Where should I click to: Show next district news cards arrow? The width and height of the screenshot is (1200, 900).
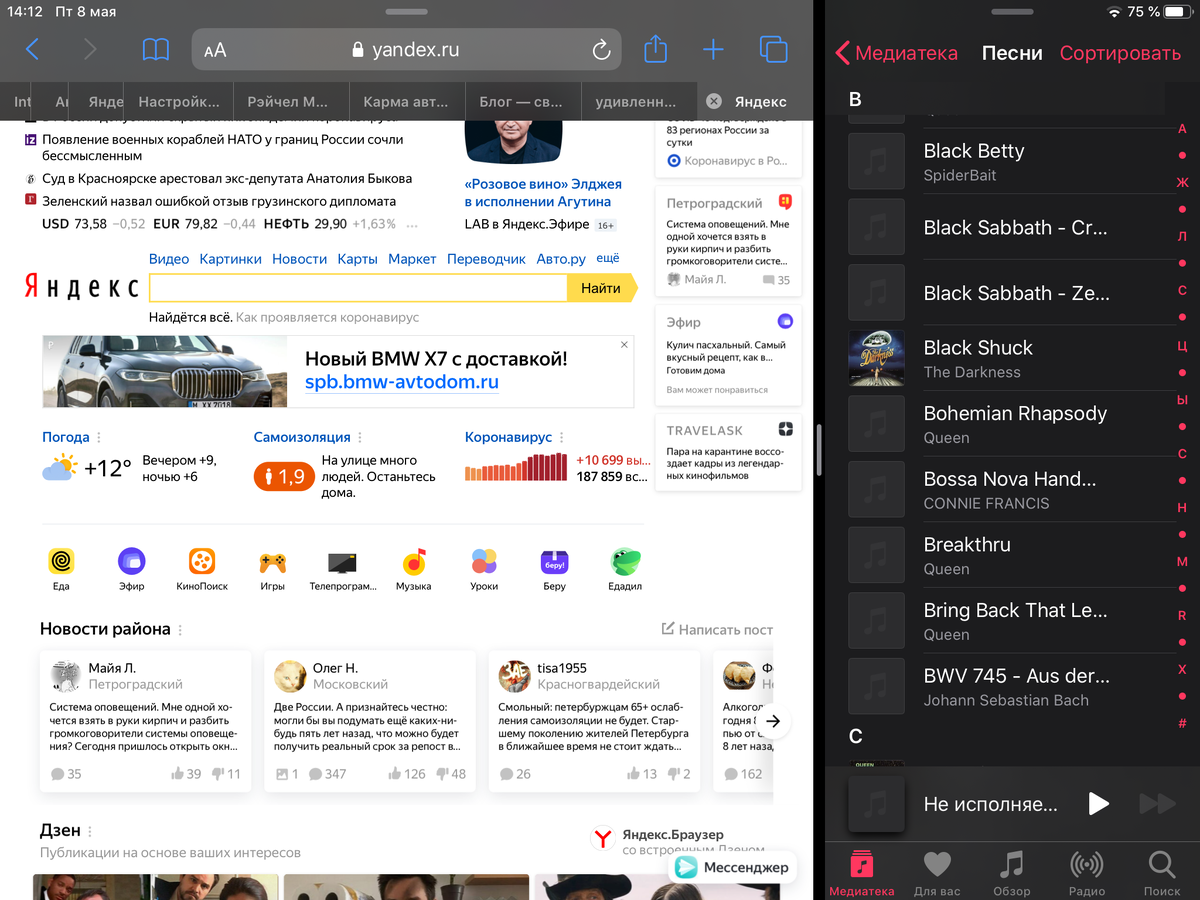point(773,721)
